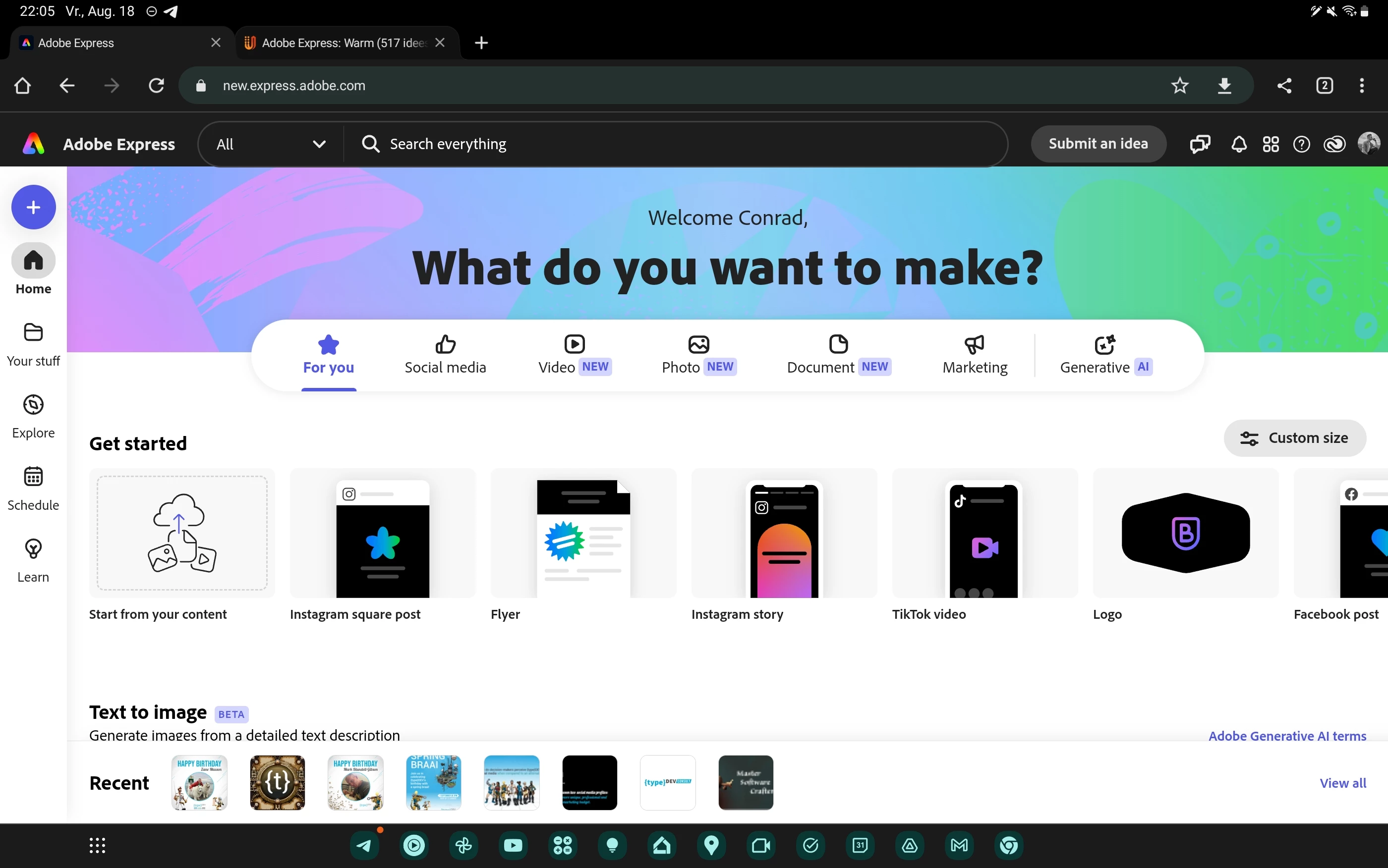Click the Creative Cloud icon
This screenshot has height=868, width=1388.
(1334, 144)
